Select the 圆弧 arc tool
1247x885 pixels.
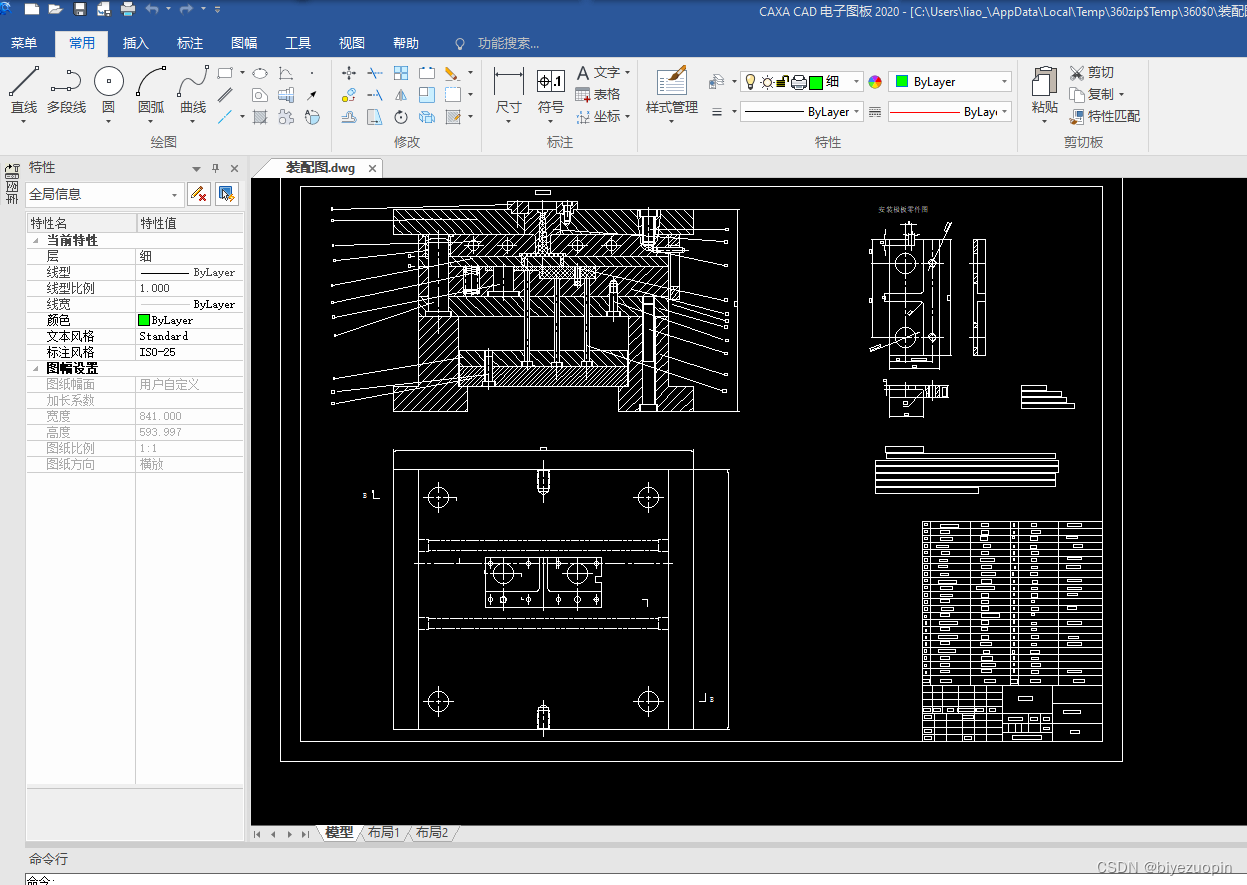pyautogui.click(x=151, y=92)
